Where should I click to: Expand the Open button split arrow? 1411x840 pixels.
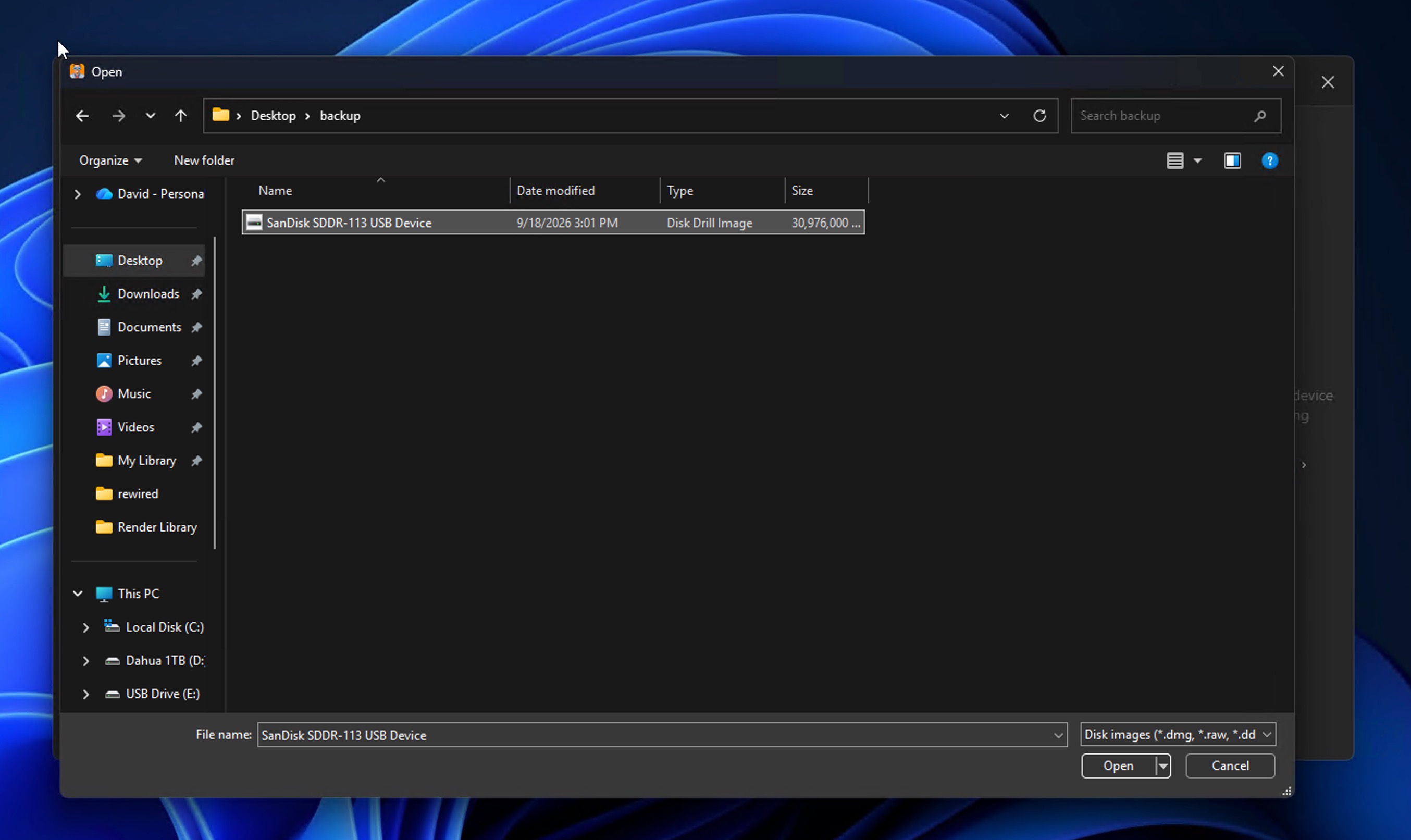coord(1163,766)
